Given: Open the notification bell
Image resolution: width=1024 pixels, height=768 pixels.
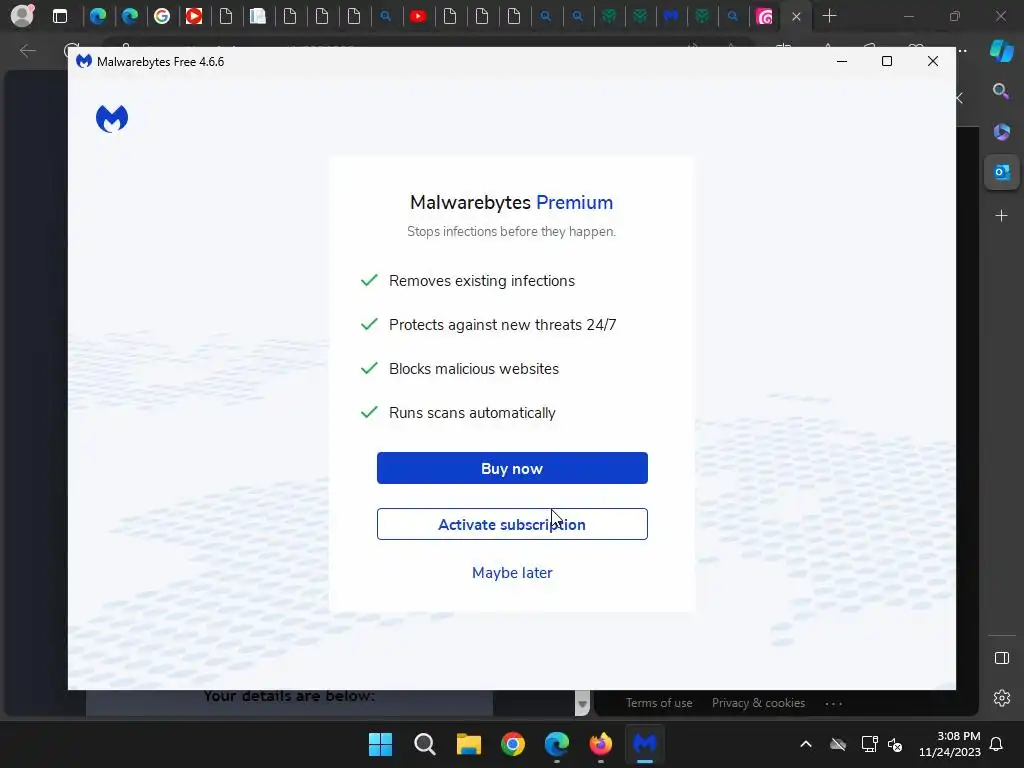Looking at the screenshot, I should [x=997, y=744].
